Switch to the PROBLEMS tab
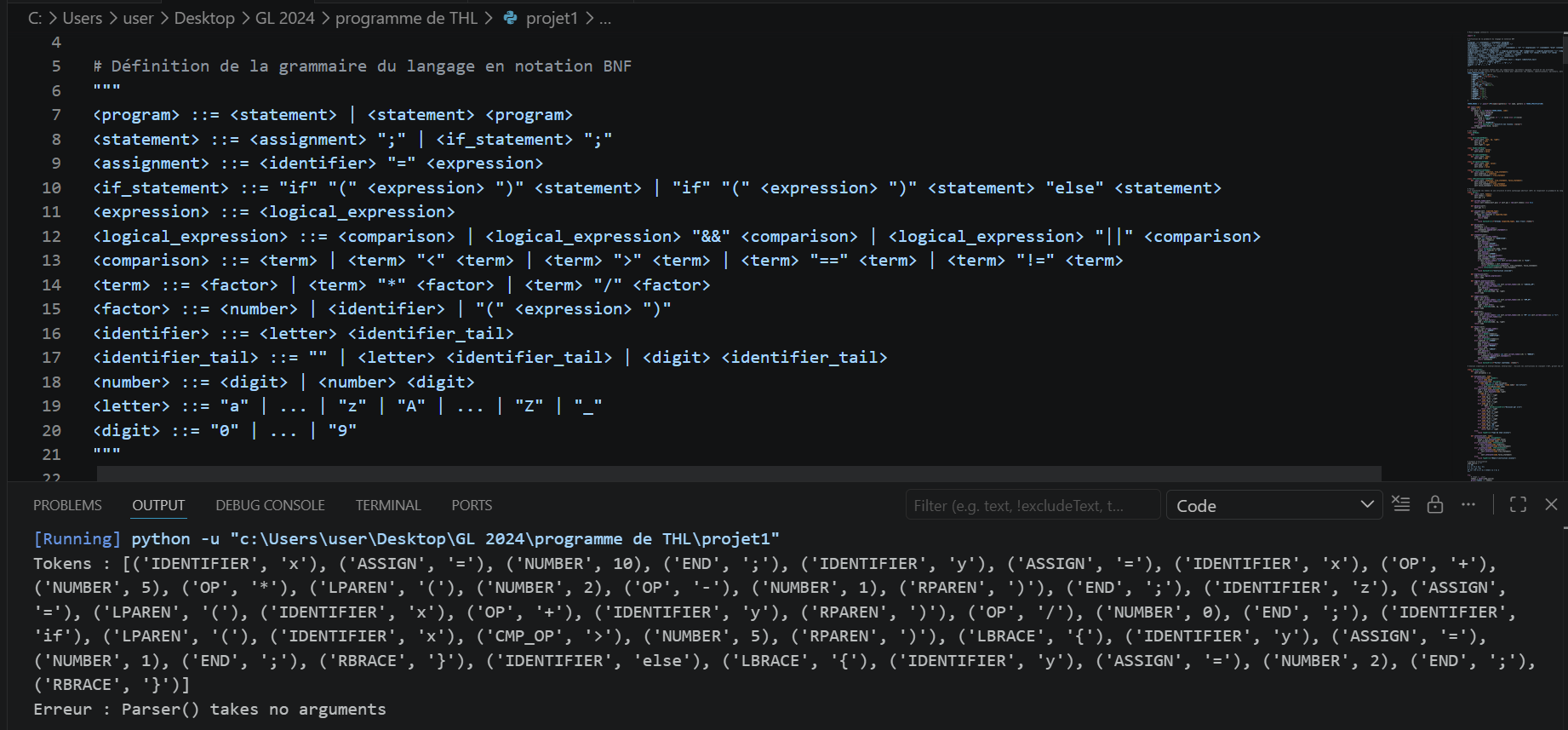 pos(67,505)
